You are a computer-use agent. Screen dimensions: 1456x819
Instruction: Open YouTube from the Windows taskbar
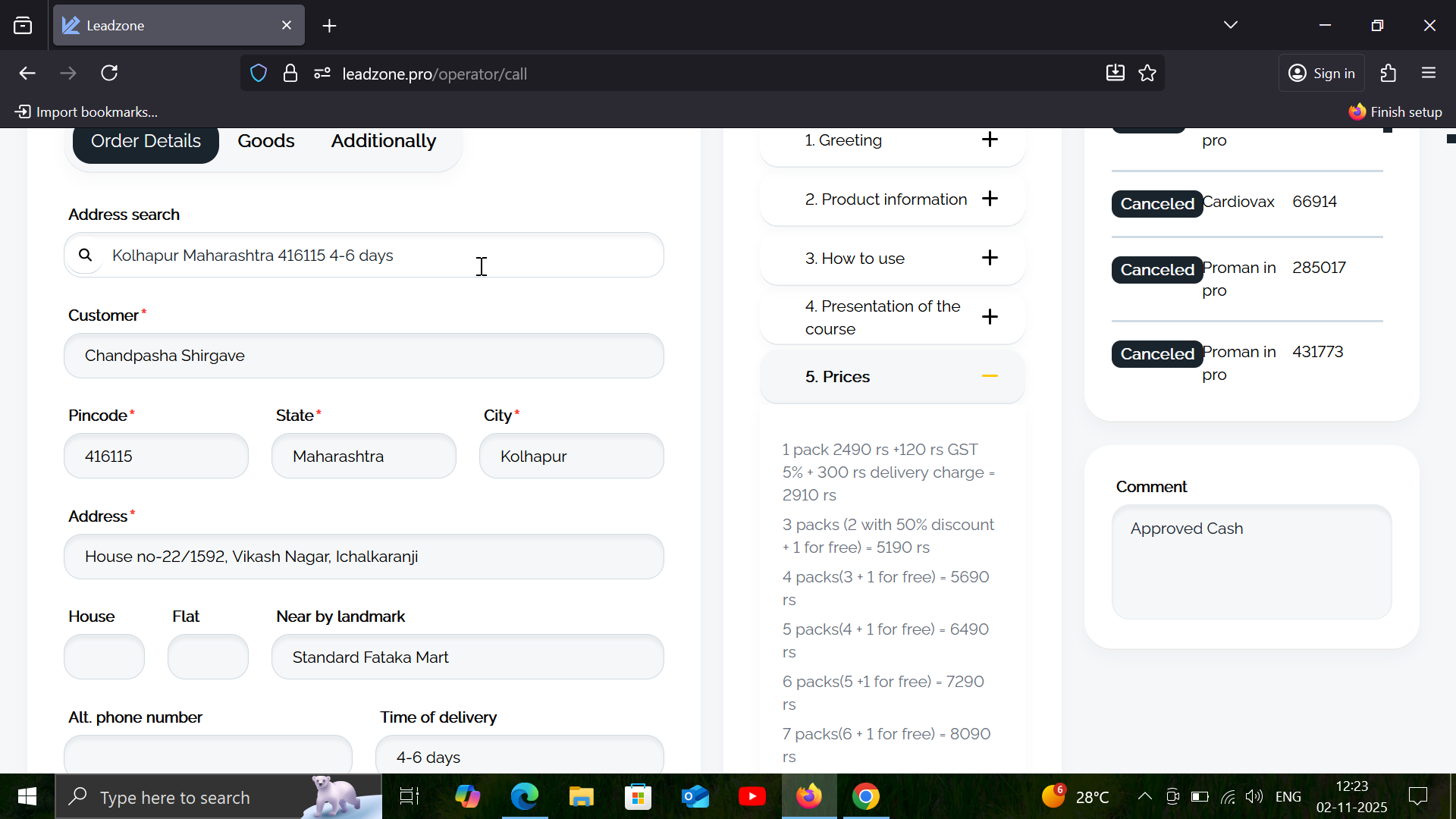pyautogui.click(x=752, y=797)
